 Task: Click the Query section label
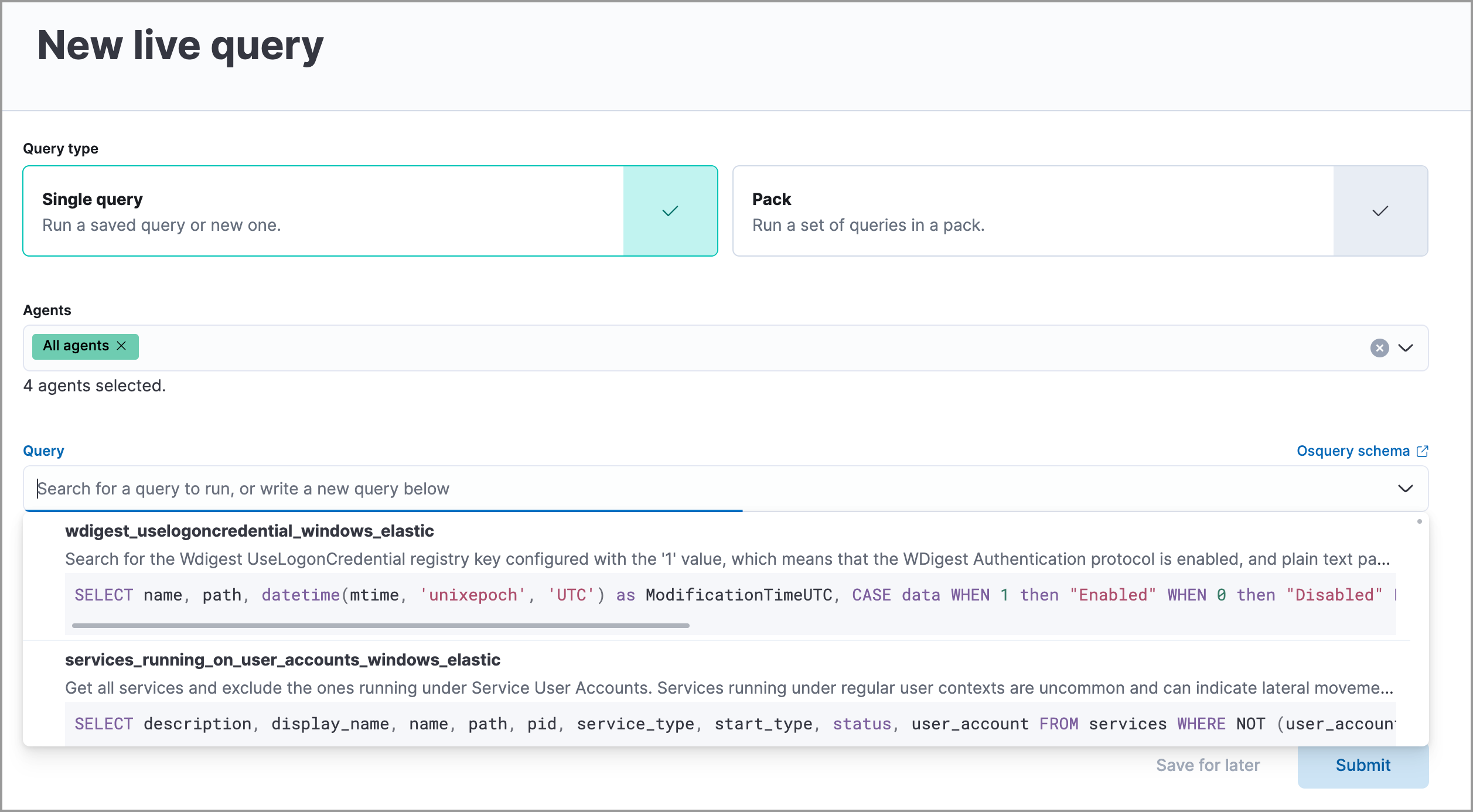[43, 451]
